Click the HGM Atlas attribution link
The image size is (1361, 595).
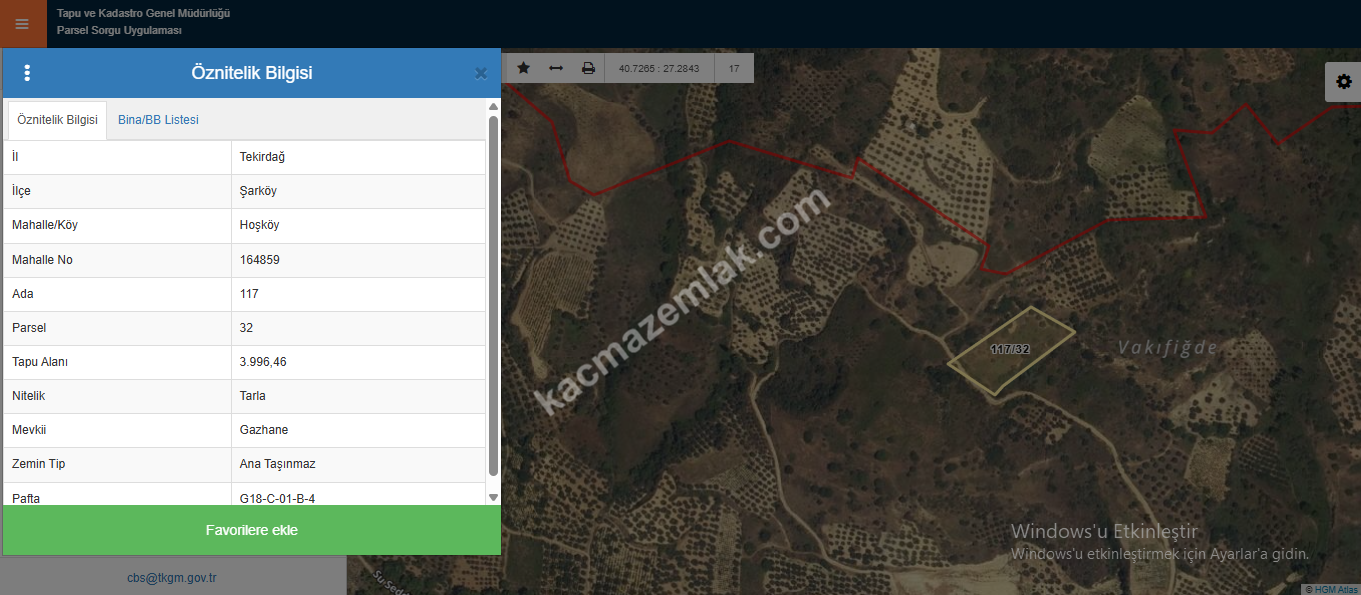click(1331, 589)
